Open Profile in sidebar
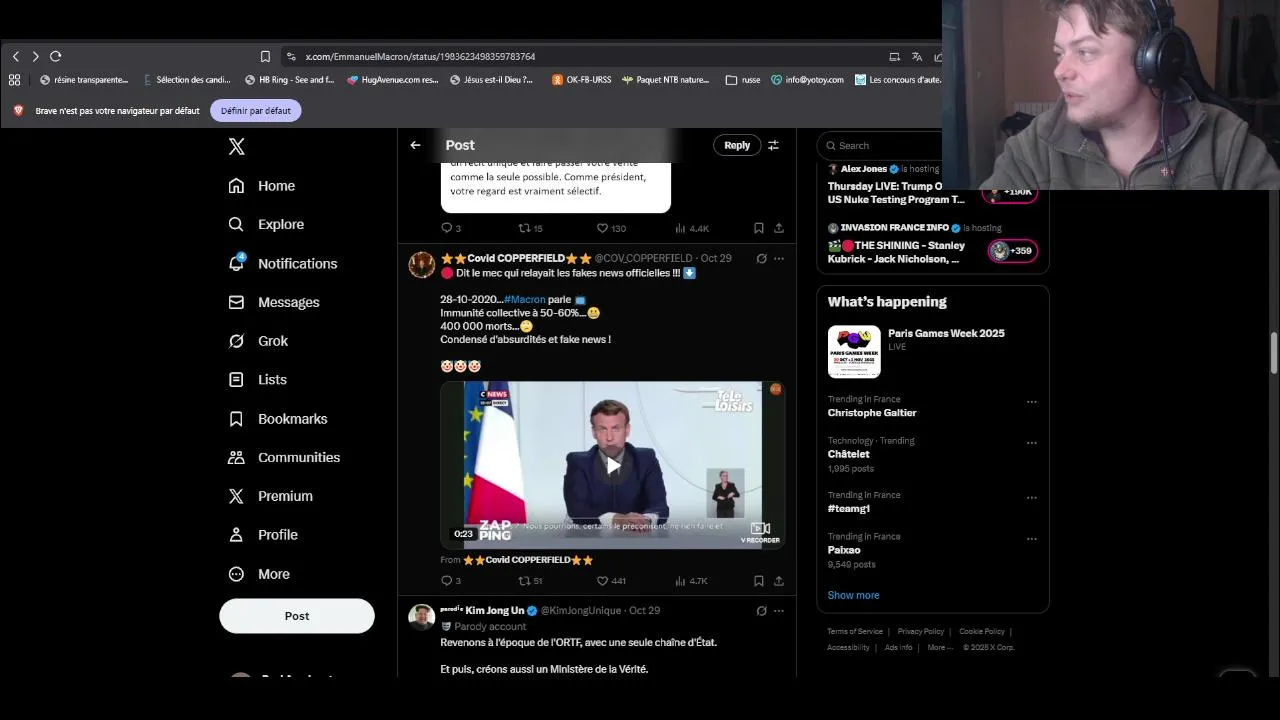 click(263, 535)
